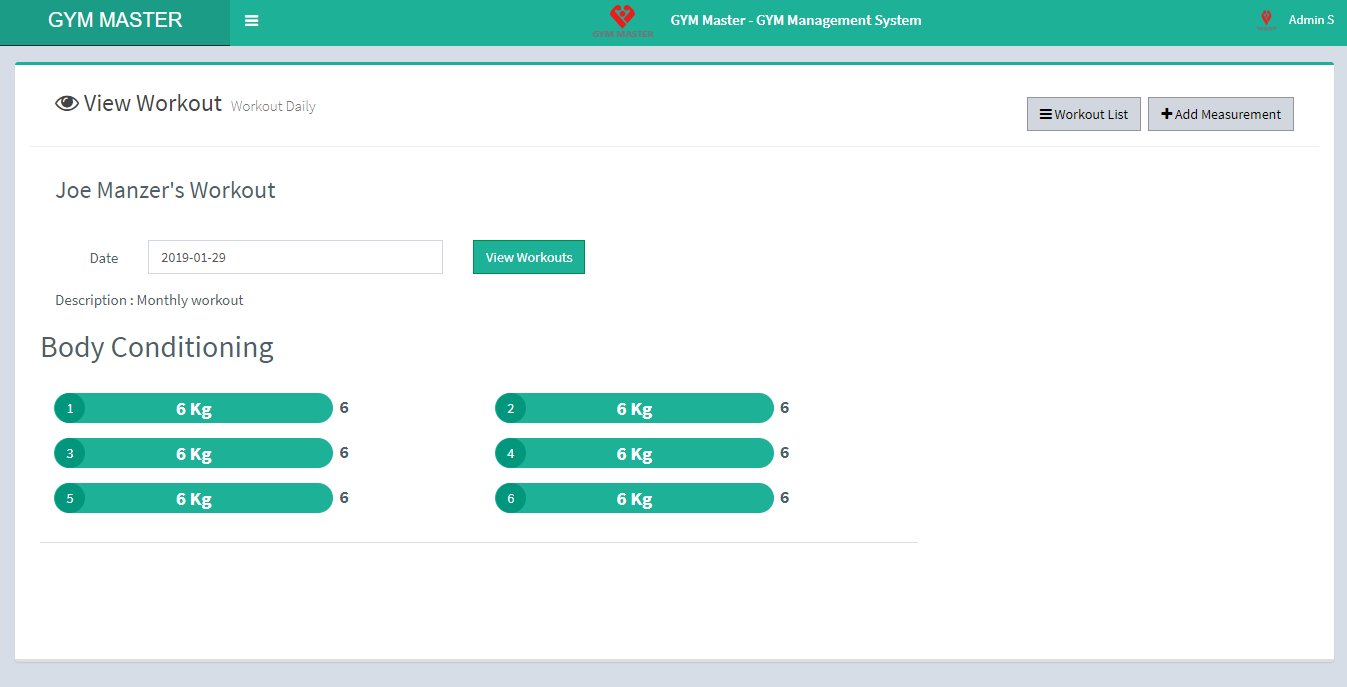Click the plus icon in Add Measurement
This screenshot has height=687, width=1347.
(x=1166, y=115)
